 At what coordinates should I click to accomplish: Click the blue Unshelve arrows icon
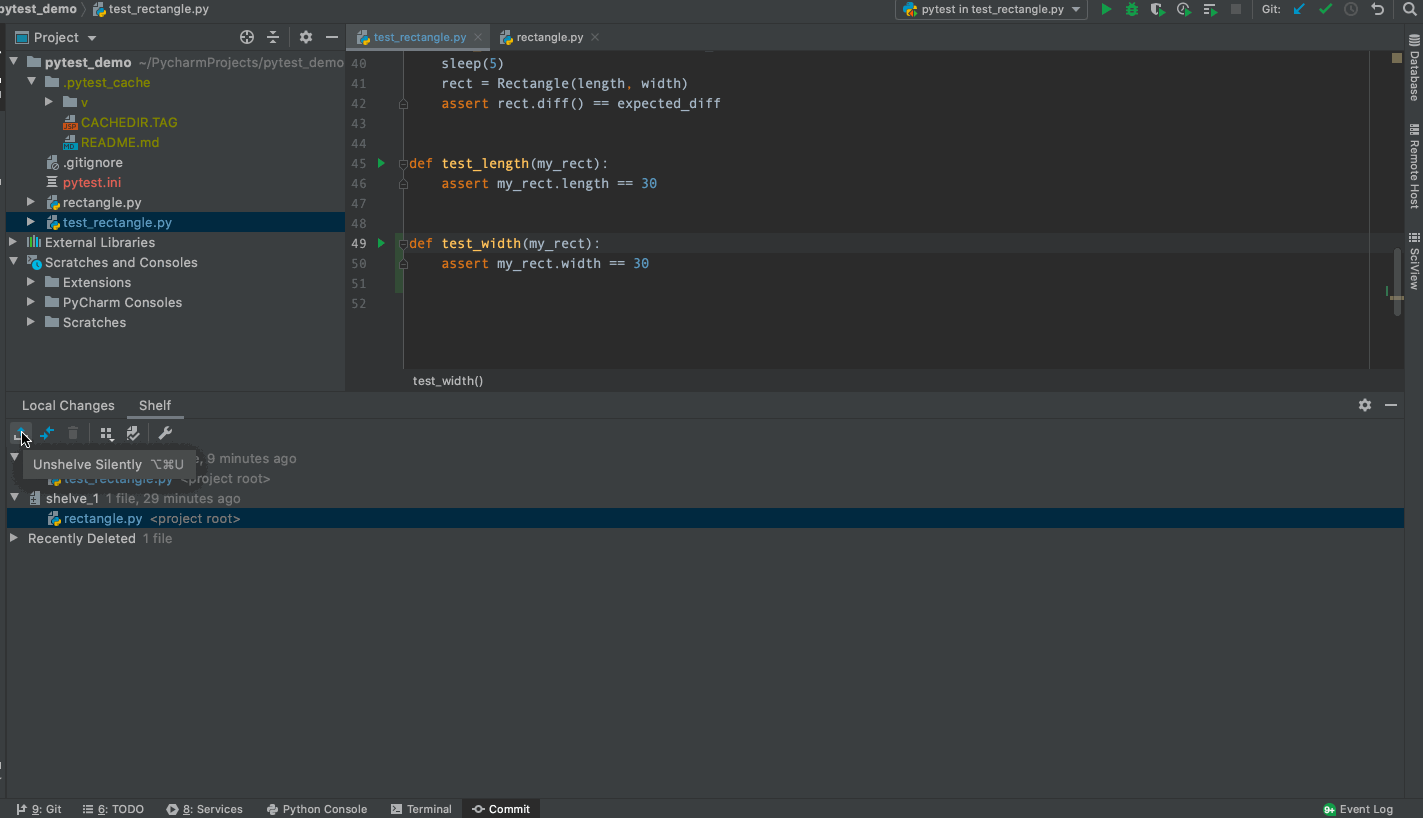click(x=47, y=433)
